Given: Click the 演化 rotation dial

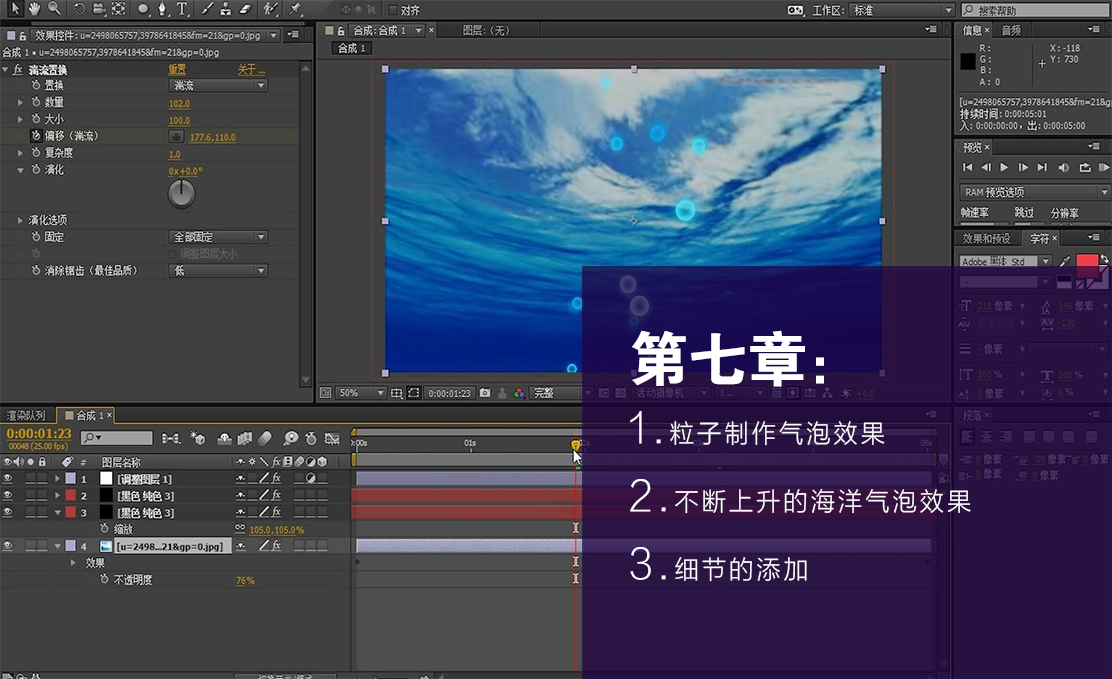Looking at the screenshot, I should click(x=182, y=193).
